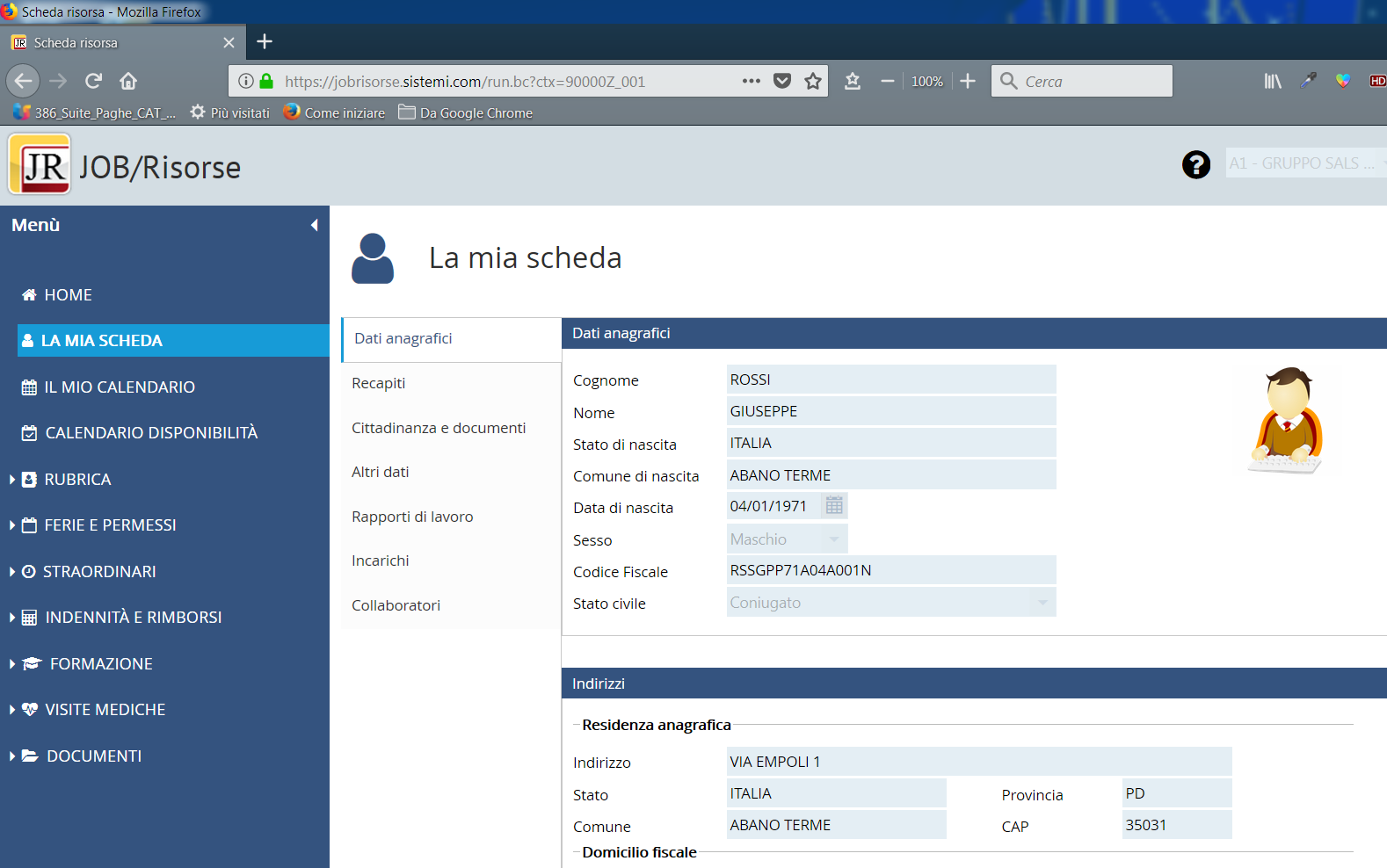Image resolution: width=1387 pixels, height=868 pixels.
Task: Open the Rapporti di lavoro tab
Action: 412,517
